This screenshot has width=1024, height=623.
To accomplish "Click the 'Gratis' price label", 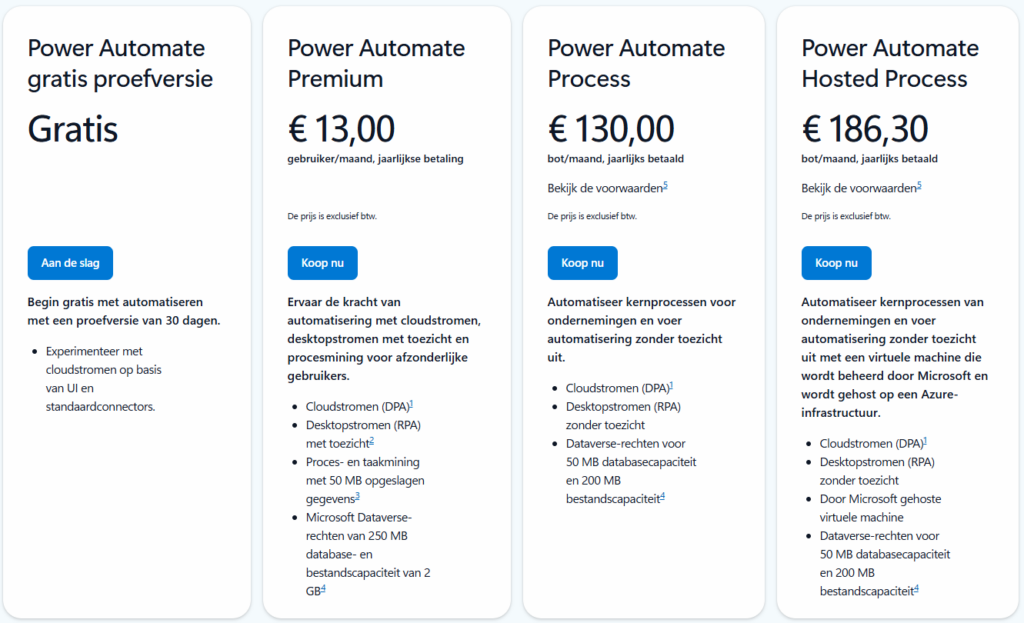I will [x=73, y=128].
